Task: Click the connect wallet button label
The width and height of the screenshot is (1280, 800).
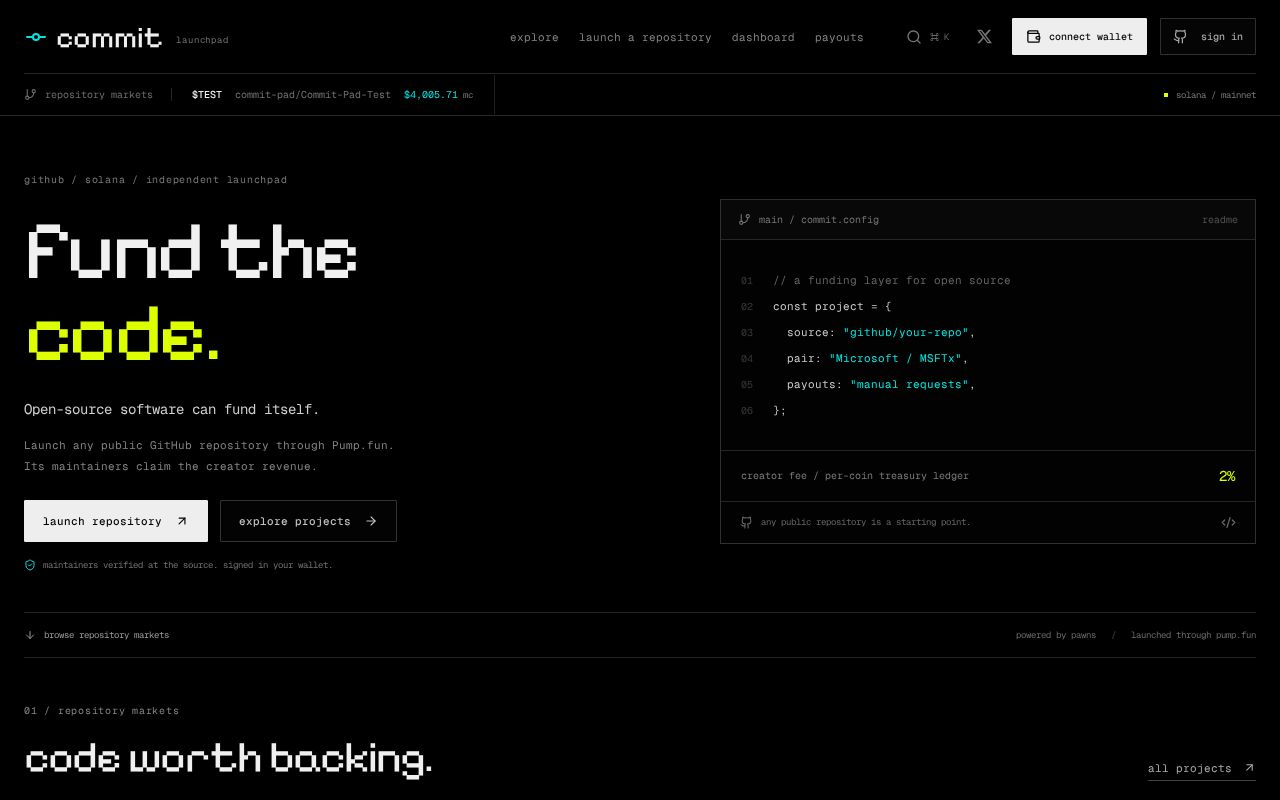Action: tap(1091, 37)
